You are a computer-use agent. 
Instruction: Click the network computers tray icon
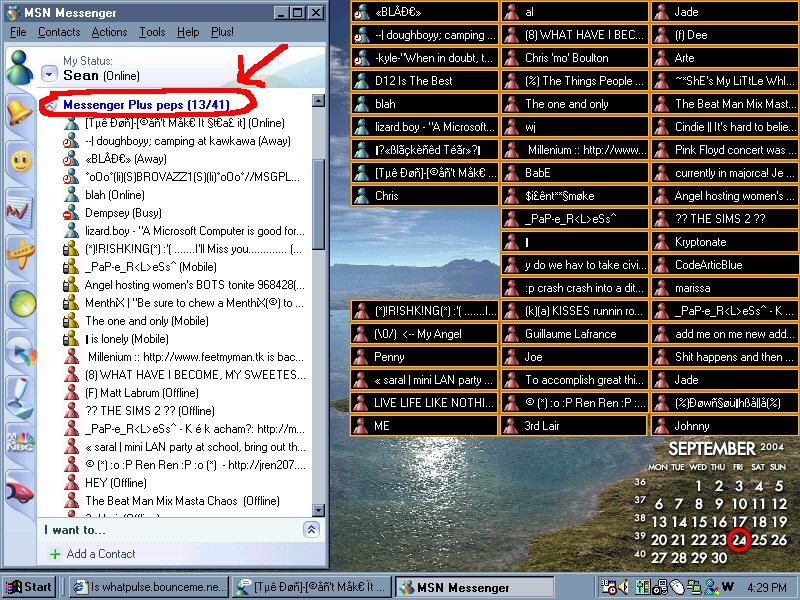tap(694, 587)
